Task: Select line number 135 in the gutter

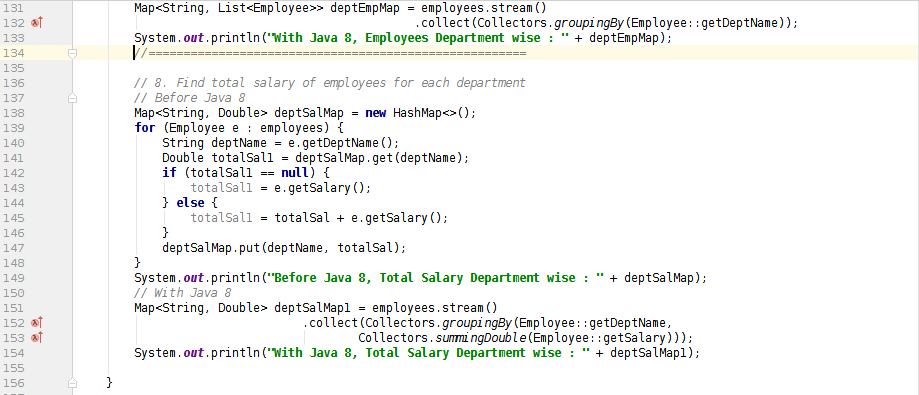Action: (14, 68)
